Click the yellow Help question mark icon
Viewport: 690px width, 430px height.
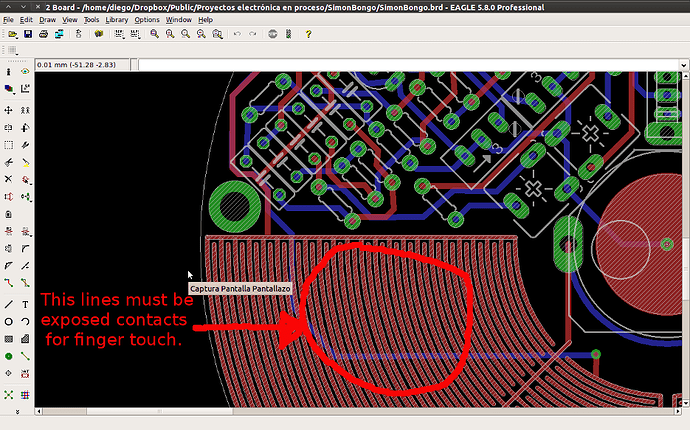[x=308, y=34]
